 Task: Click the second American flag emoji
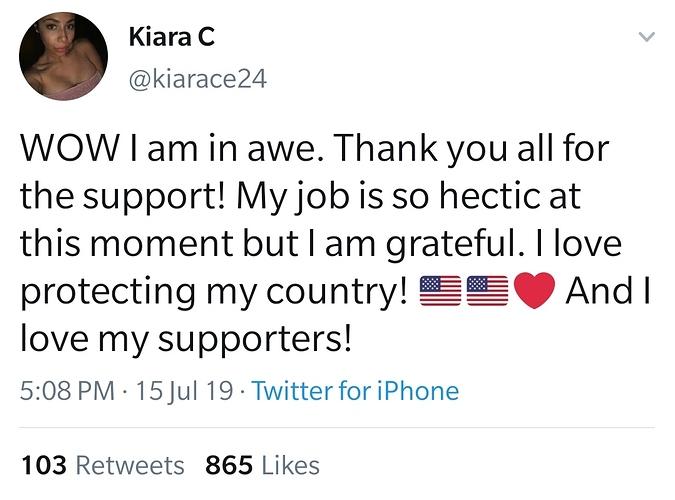485,291
